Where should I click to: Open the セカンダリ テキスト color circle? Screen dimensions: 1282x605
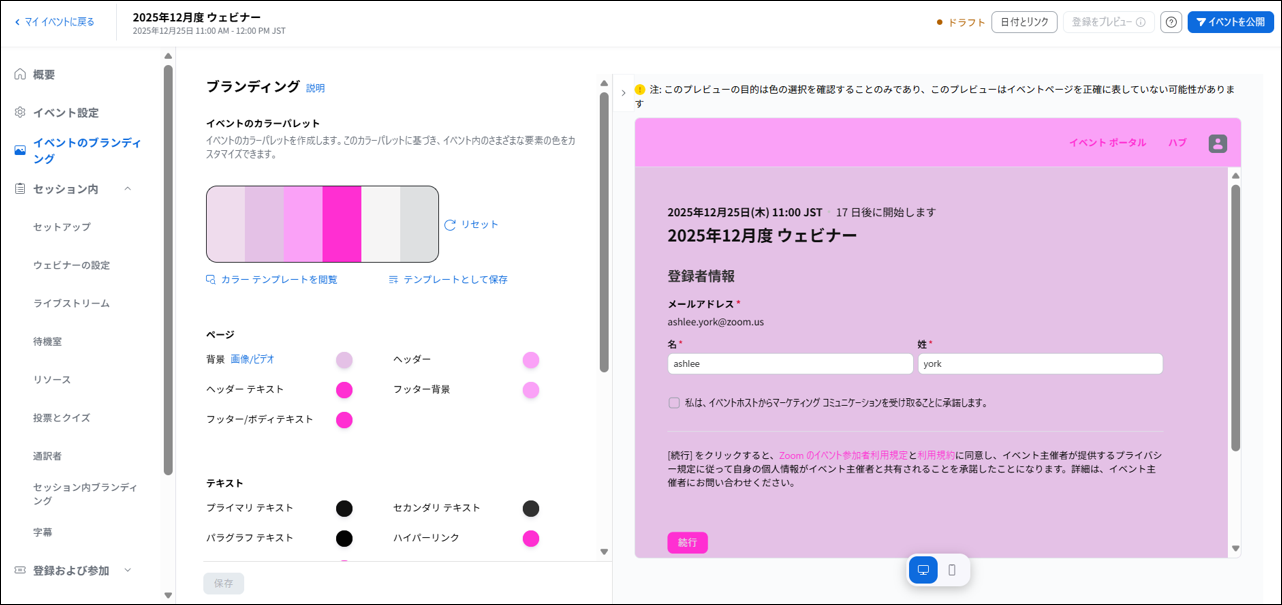tap(531, 508)
